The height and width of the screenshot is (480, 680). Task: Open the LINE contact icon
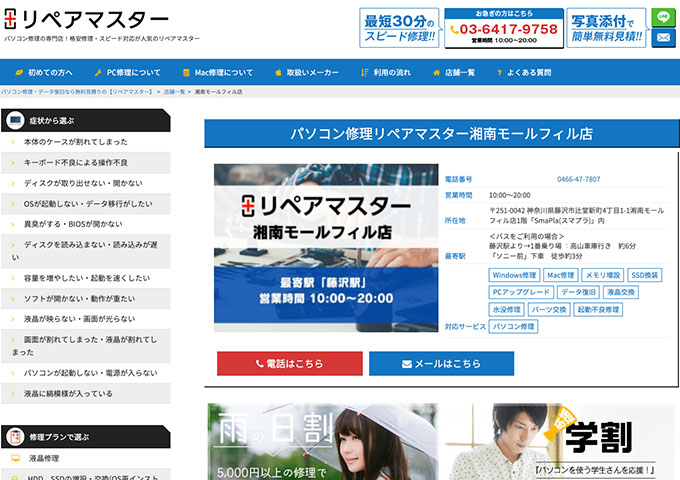point(663,17)
